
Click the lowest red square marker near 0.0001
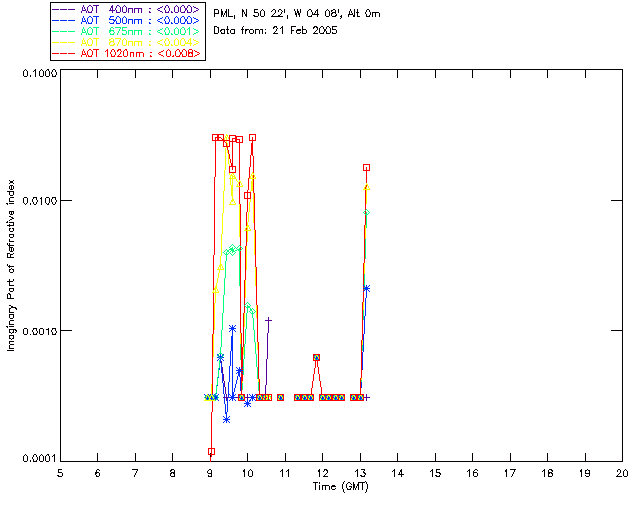pyautogui.click(x=211, y=452)
